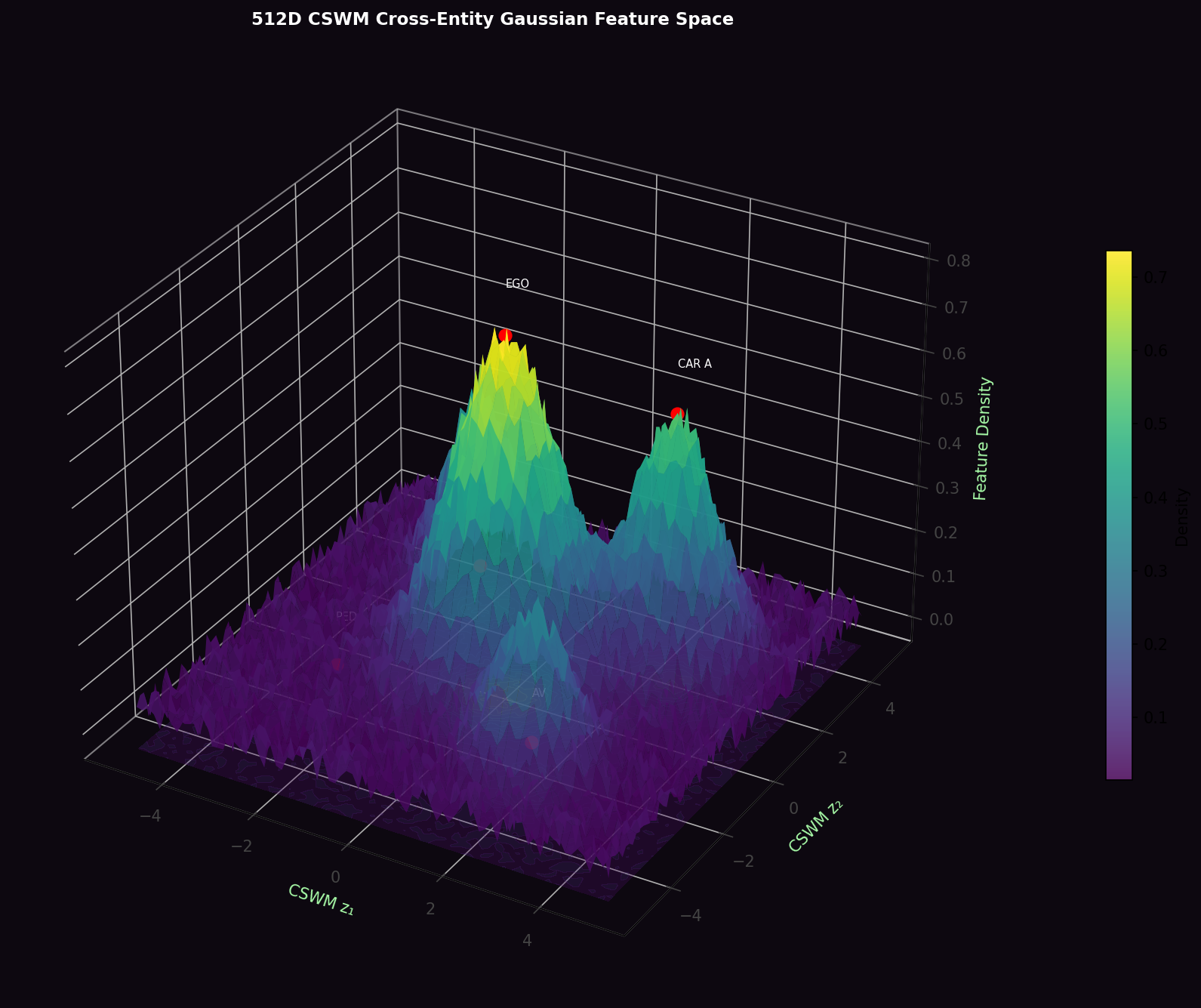Screen dimensions: 1201x1008
Task: Click the −2 tick on the CSWM z₁ axis
Action: click(x=242, y=846)
